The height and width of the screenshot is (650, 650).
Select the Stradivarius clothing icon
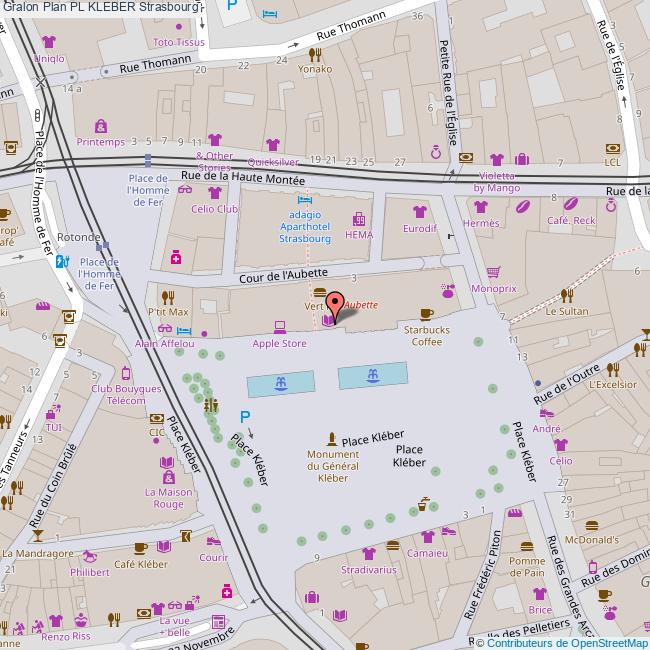pyautogui.click(x=368, y=553)
